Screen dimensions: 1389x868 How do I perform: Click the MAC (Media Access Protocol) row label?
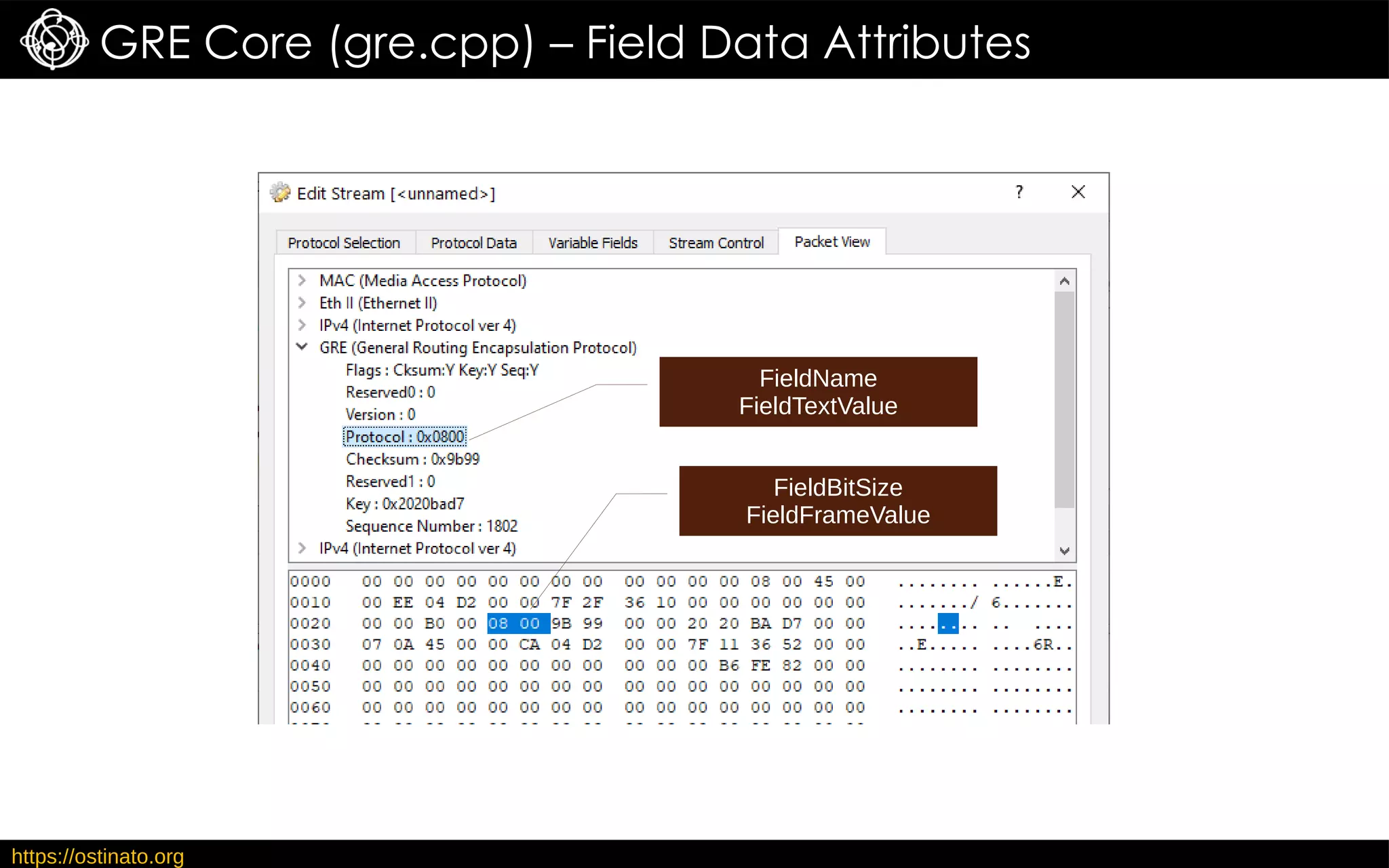coord(423,281)
